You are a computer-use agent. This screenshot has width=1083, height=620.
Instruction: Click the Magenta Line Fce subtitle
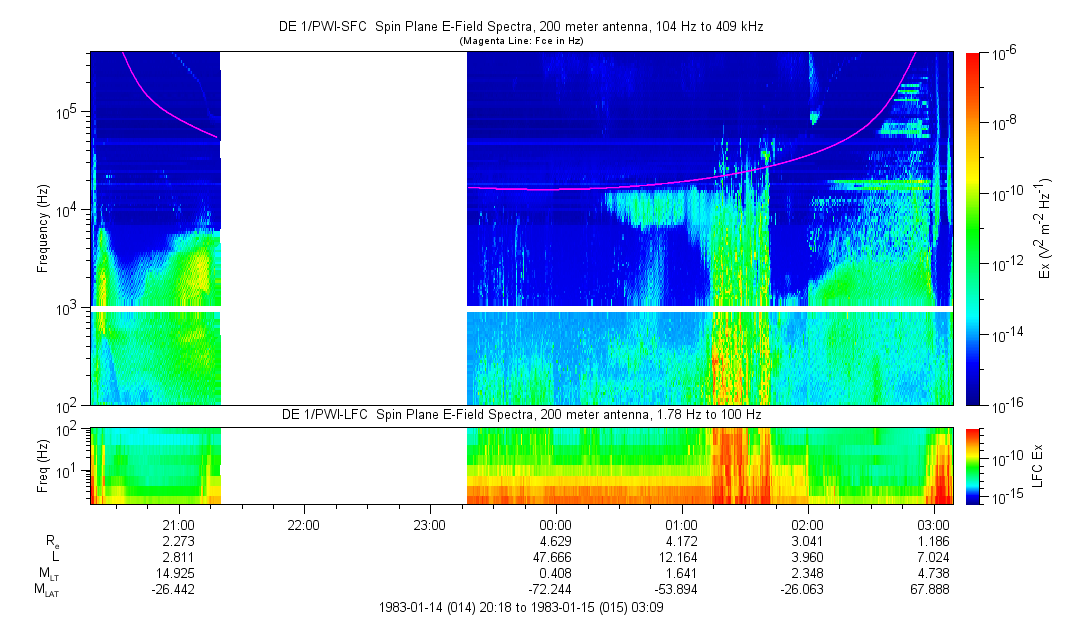[x=521, y=41]
